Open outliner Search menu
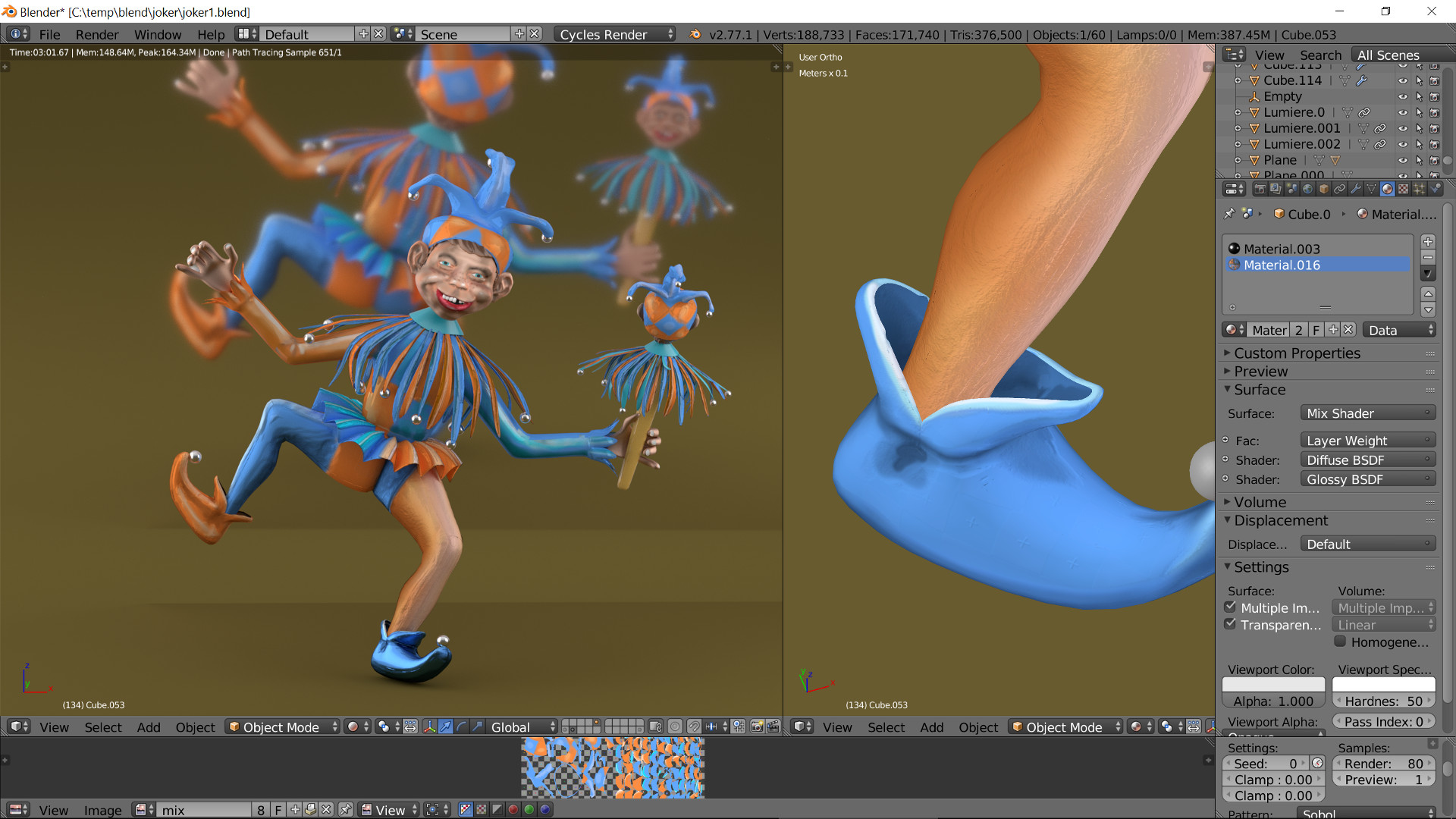Viewport: 1456px width, 819px height. [x=1320, y=55]
